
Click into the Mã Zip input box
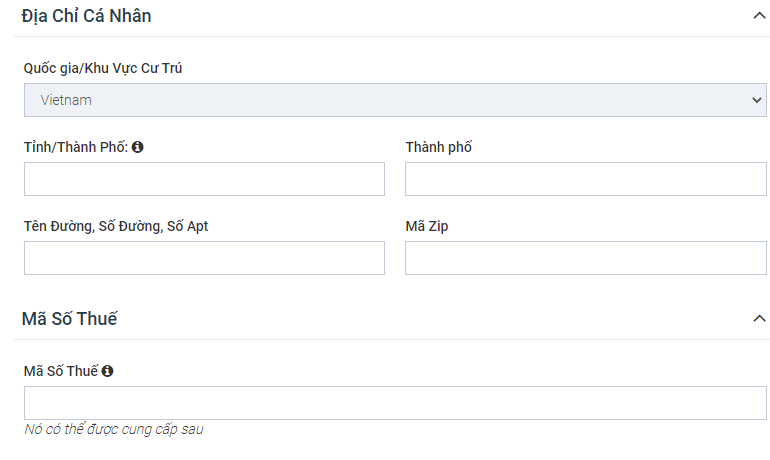click(585, 258)
